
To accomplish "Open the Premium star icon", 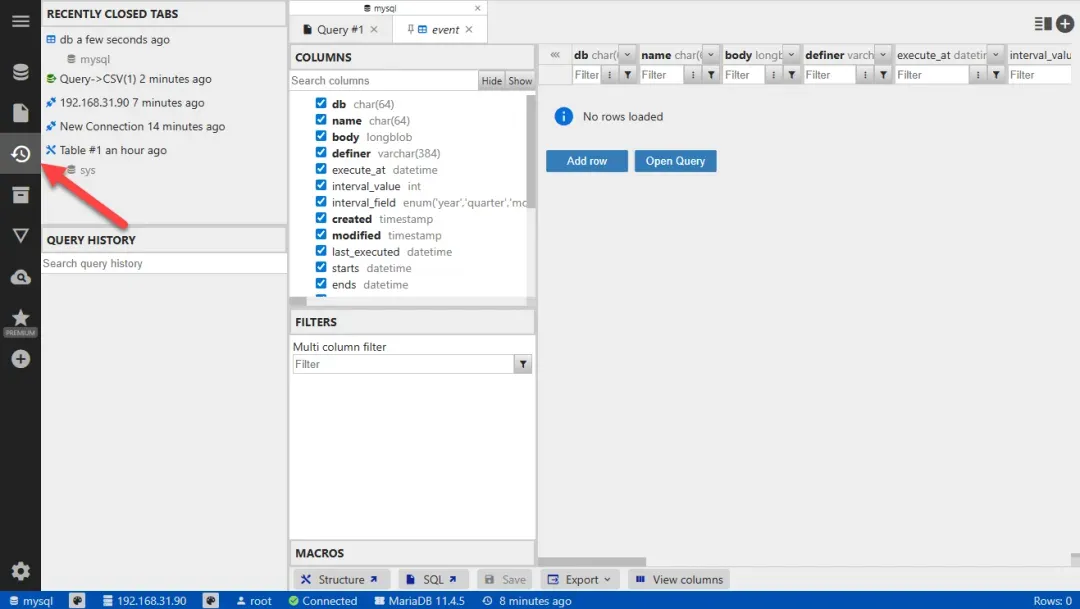I will 20,319.
